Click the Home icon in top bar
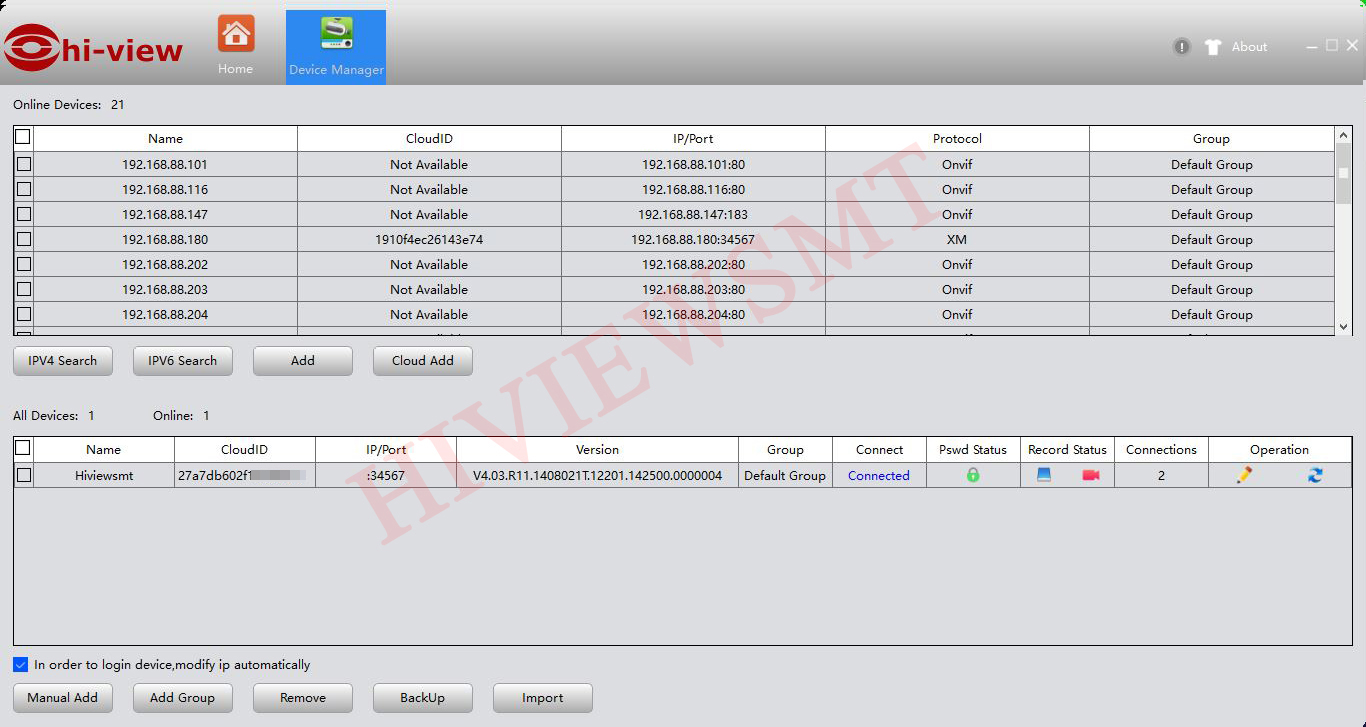 (x=236, y=34)
